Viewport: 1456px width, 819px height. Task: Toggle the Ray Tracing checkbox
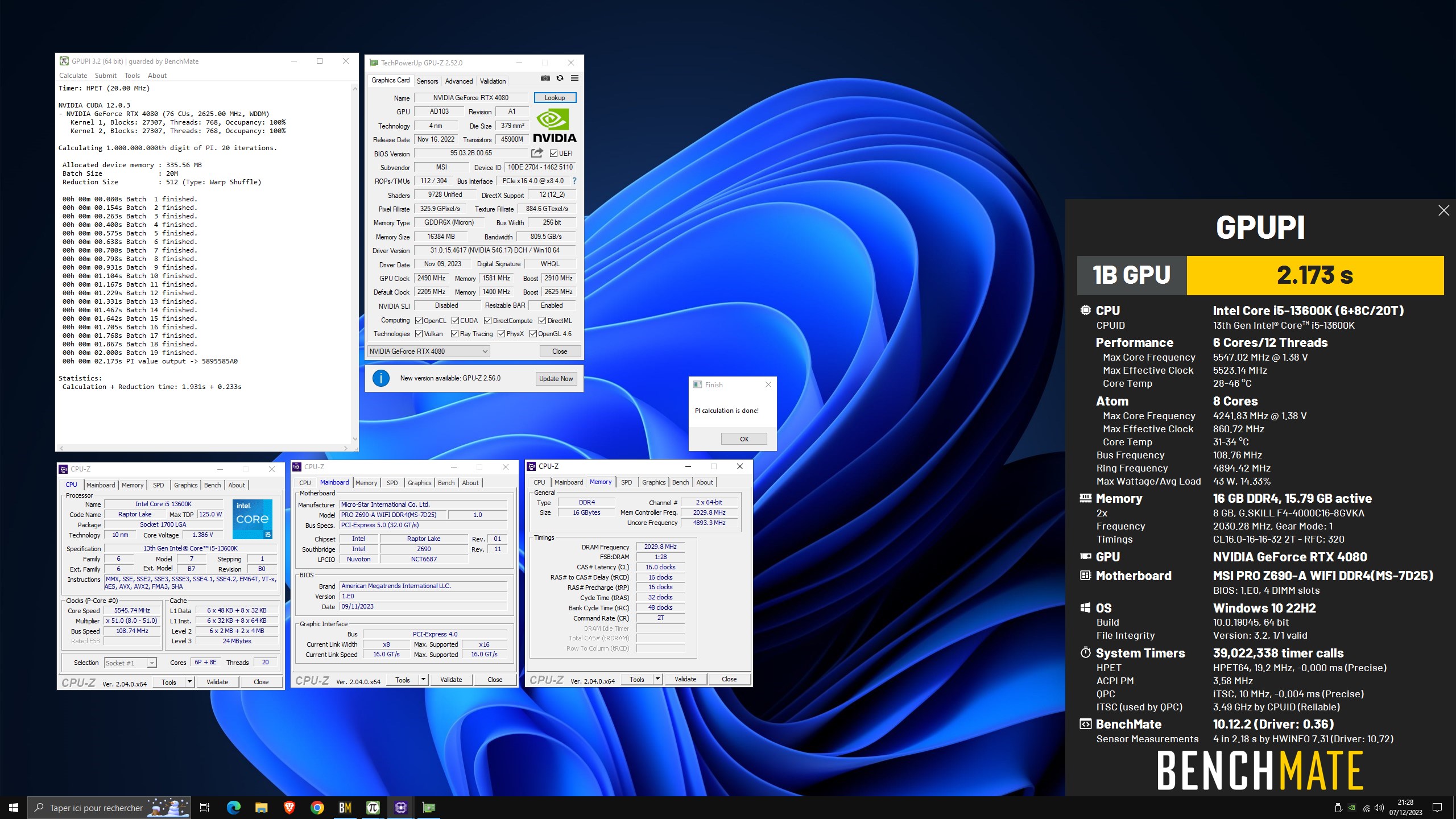click(x=454, y=334)
